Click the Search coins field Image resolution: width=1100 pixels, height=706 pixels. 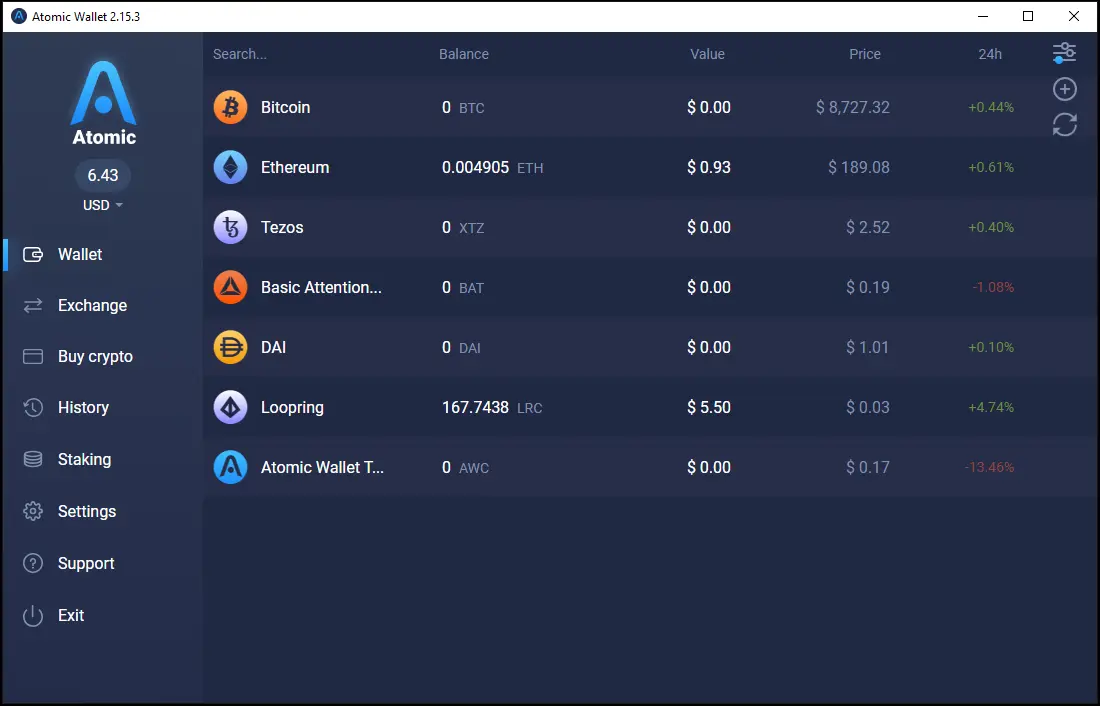(x=240, y=54)
